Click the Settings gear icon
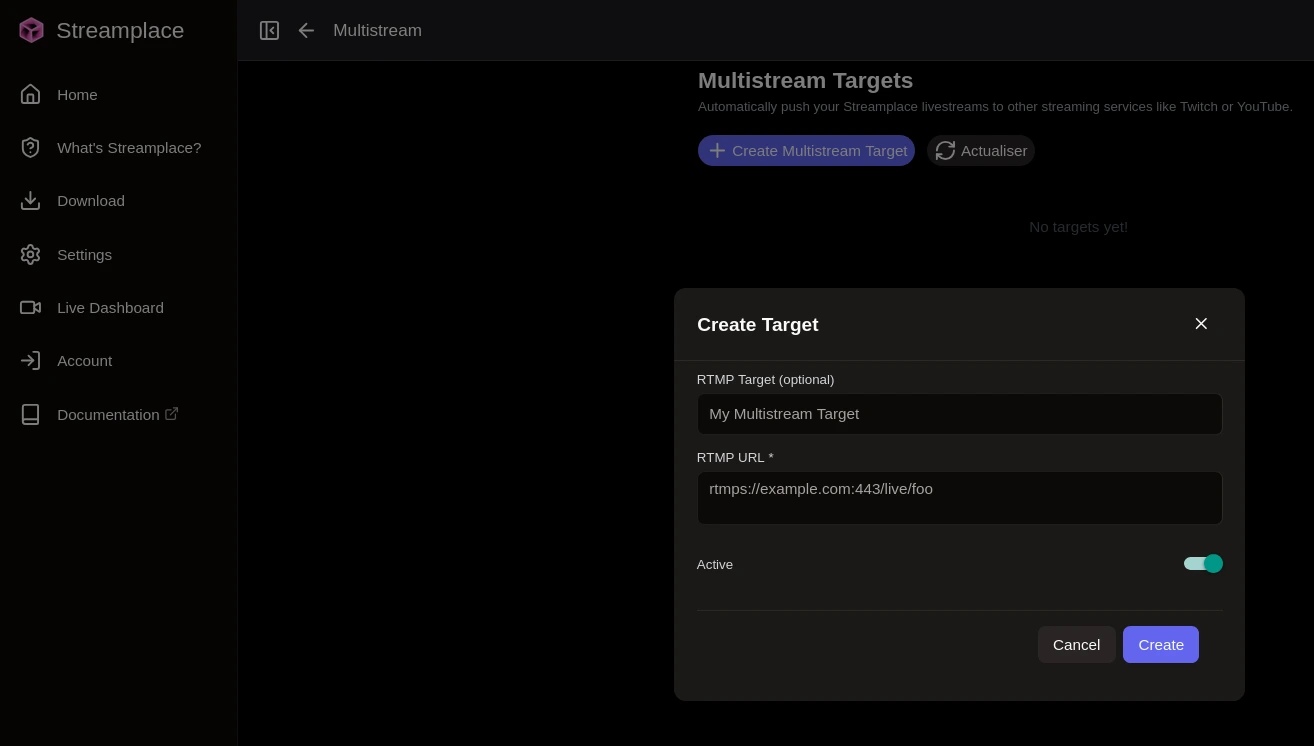Screen dimensions: 1314x746 pyautogui.click(x=30, y=254)
